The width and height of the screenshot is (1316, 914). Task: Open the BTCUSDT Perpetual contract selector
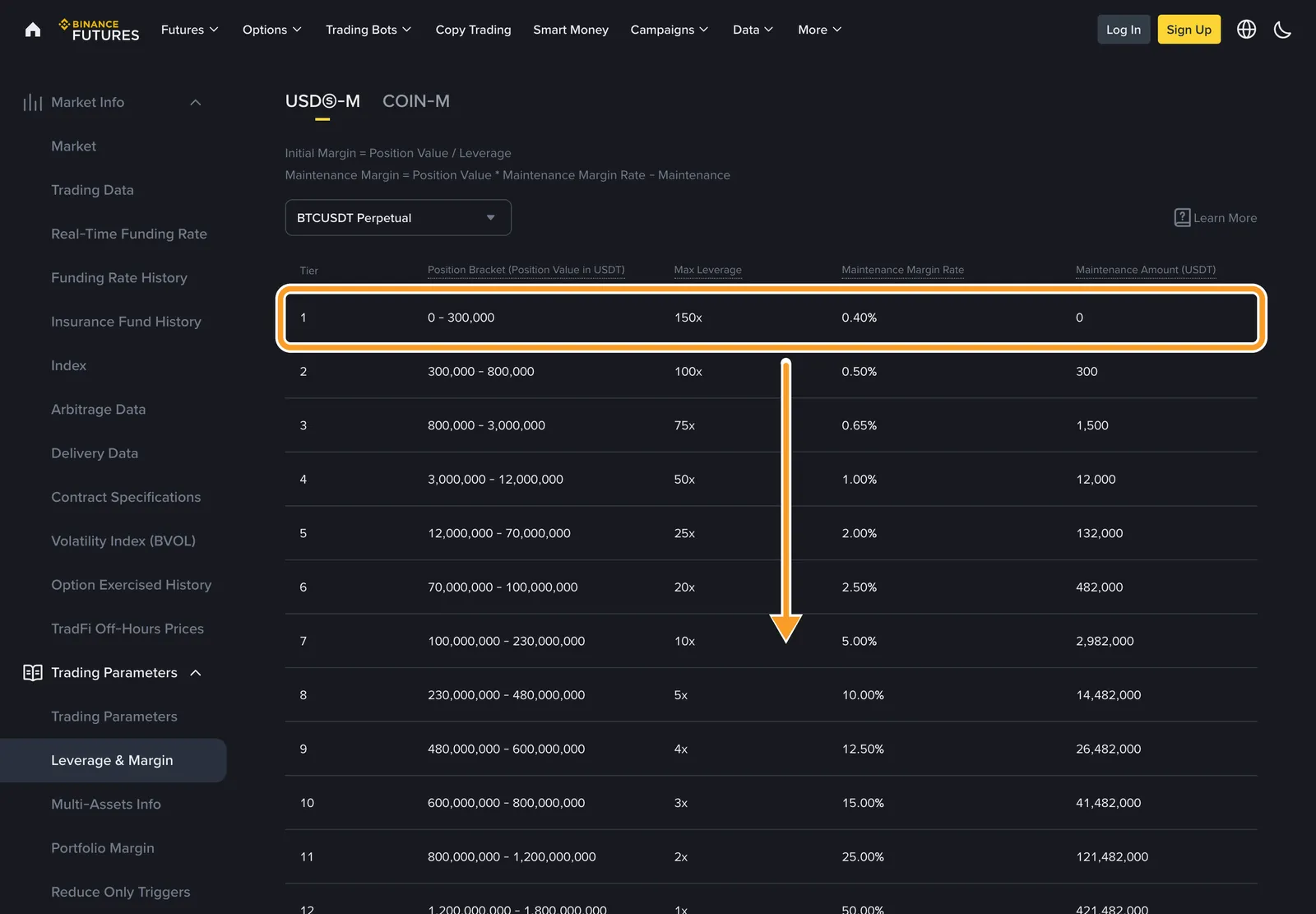pos(398,217)
